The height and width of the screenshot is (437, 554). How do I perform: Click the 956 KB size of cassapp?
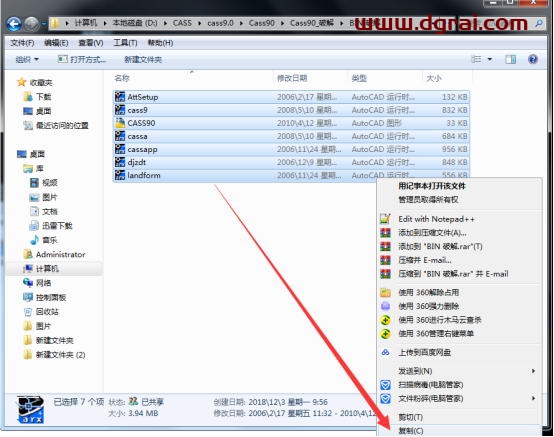click(x=455, y=149)
